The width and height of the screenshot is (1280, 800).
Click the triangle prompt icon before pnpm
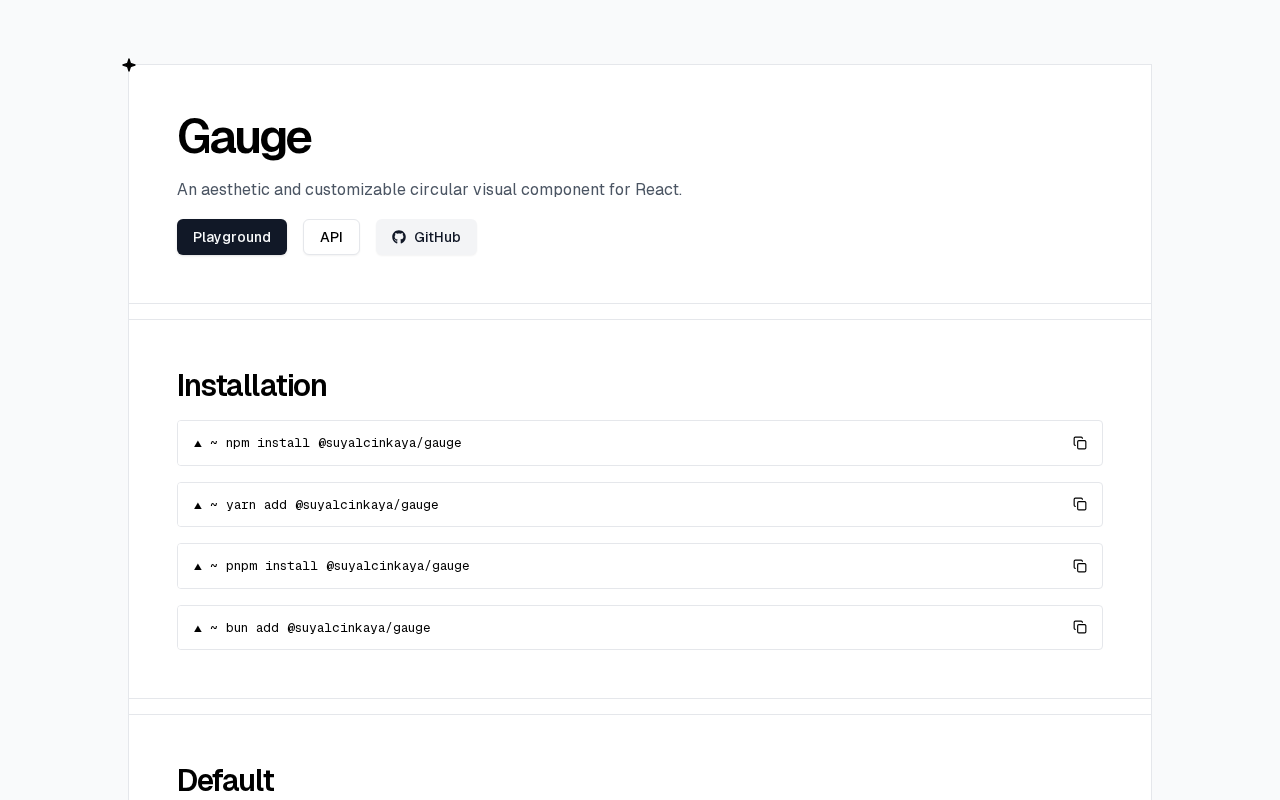coord(198,566)
